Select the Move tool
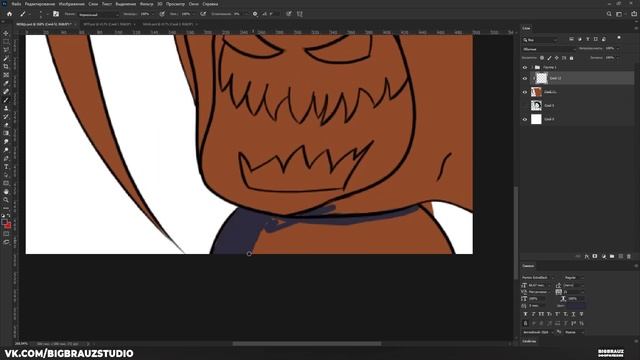This screenshot has height=360, width=640. click(x=6, y=33)
